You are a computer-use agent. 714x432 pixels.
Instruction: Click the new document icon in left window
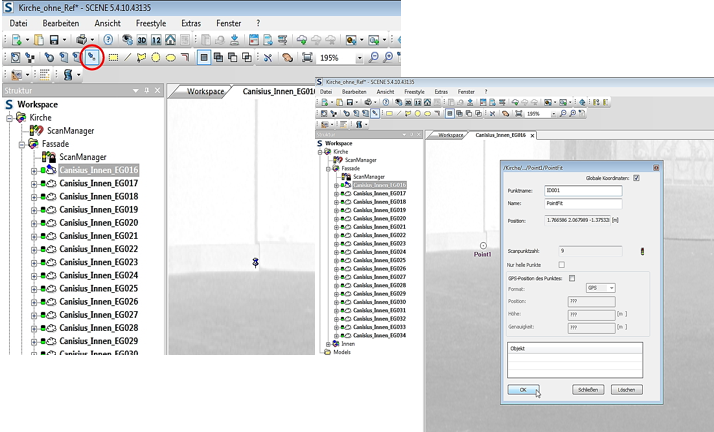coord(17,40)
